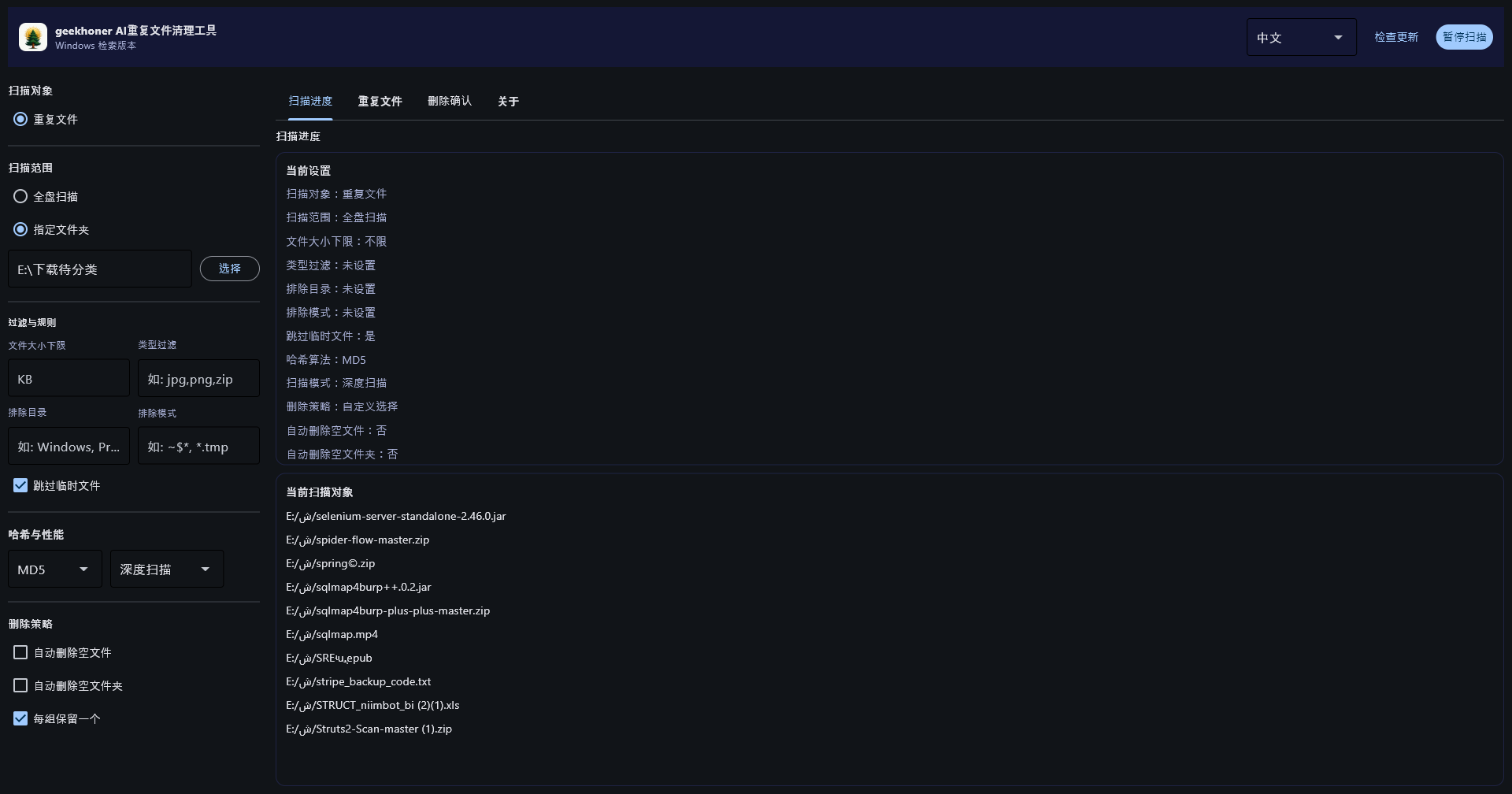Screen dimensions: 1512x794
Task: Click the geekhoner tree app logo
Action: point(33,37)
